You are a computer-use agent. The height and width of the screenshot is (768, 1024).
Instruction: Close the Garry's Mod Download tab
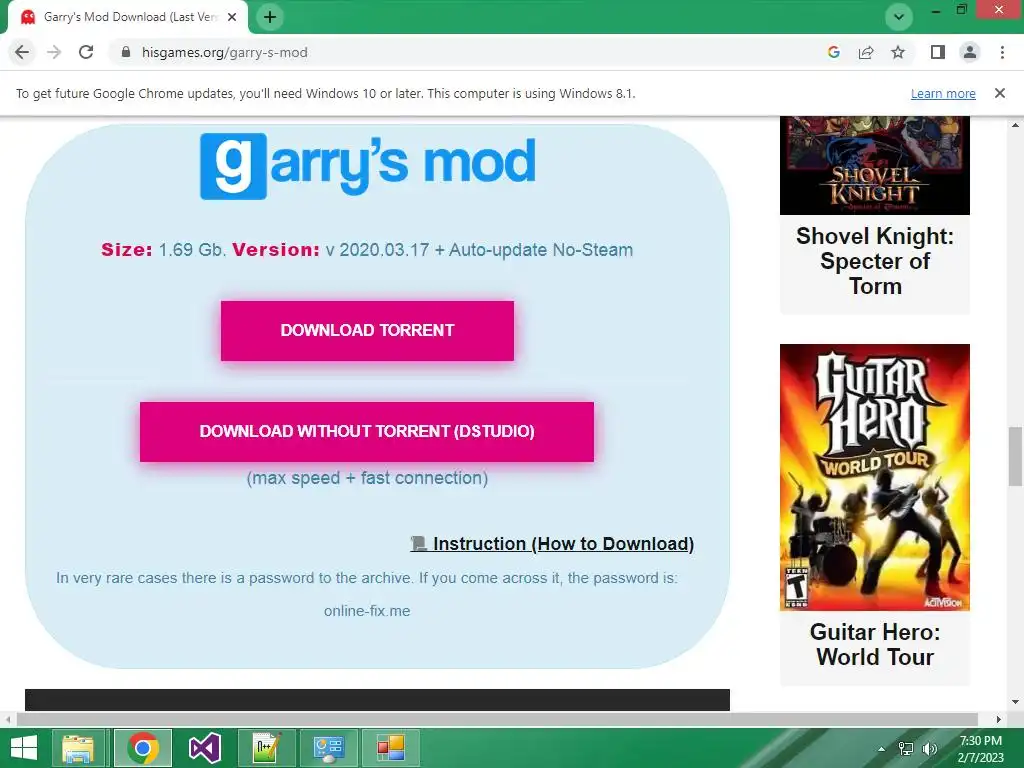click(232, 17)
